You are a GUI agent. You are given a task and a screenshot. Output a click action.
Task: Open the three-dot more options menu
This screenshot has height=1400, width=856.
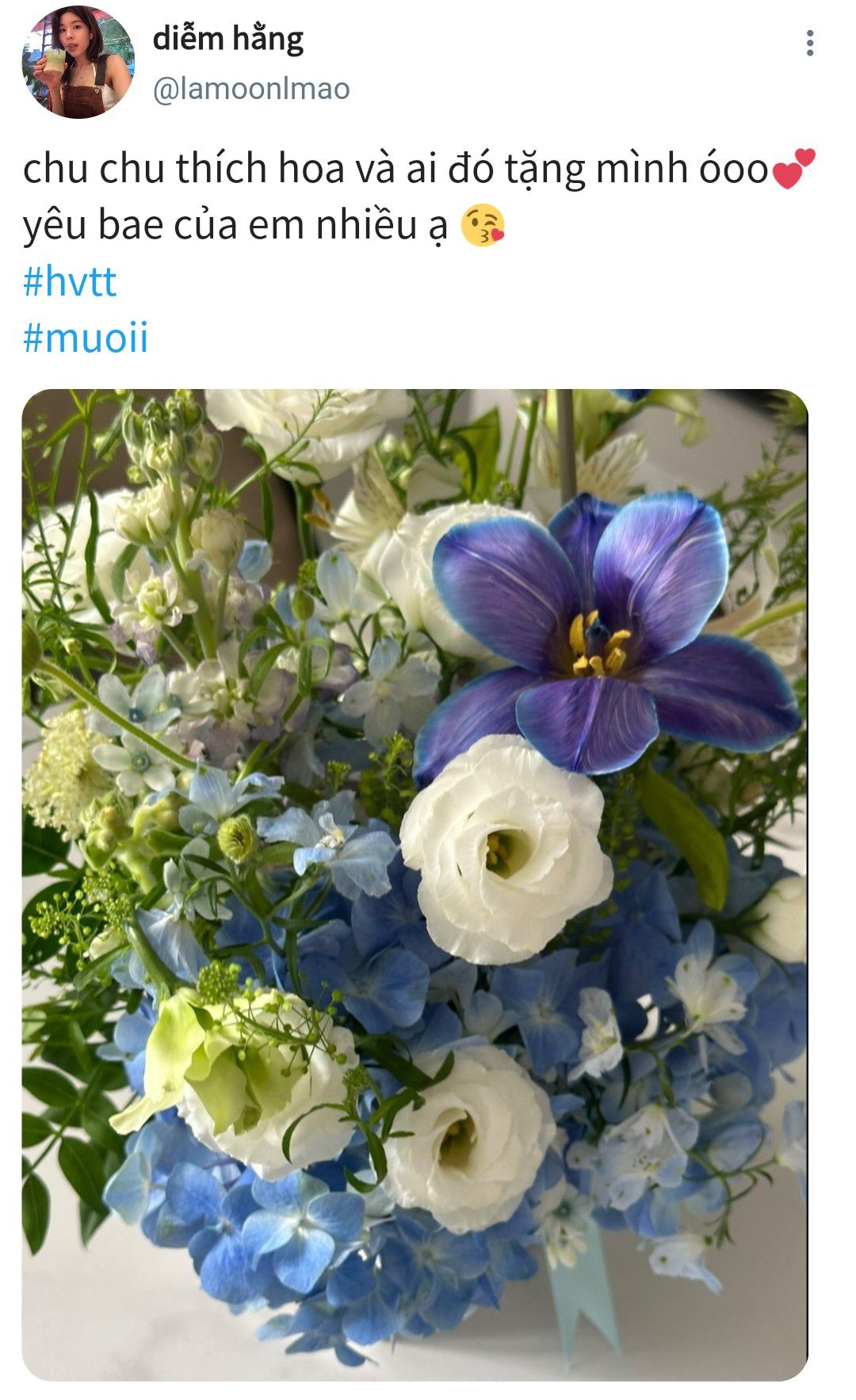[809, 43]
